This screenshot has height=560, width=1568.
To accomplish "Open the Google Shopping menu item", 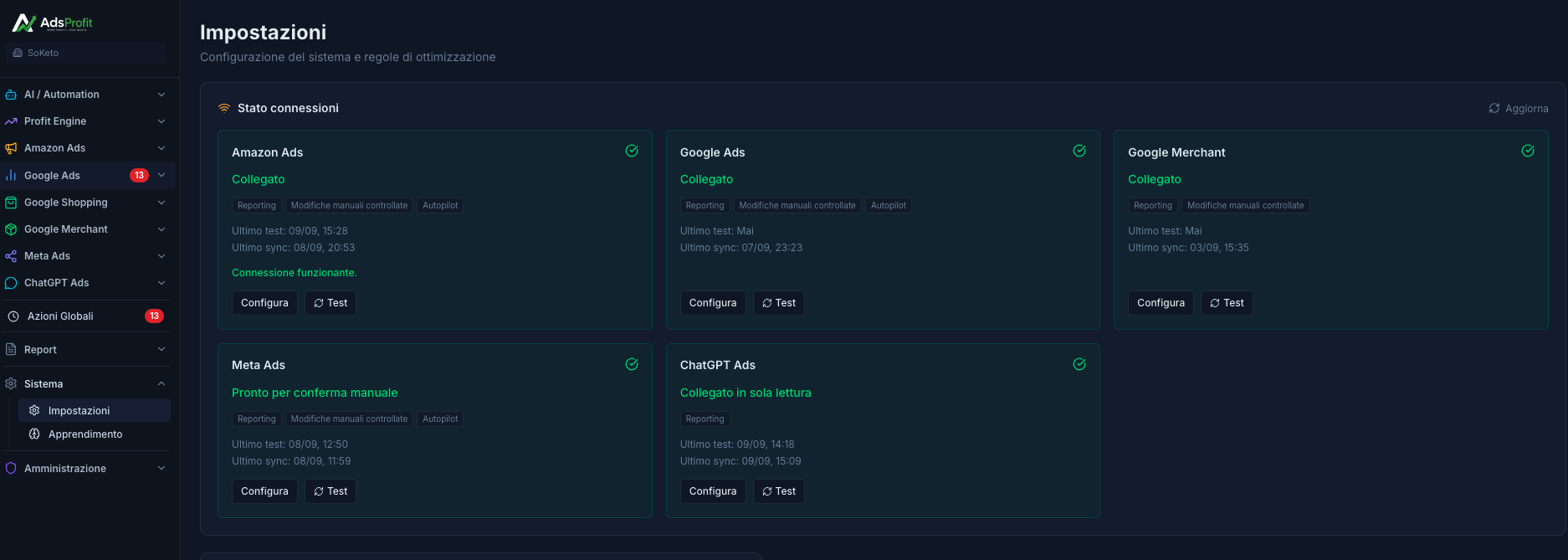I will pyautogui.click(x=85, y=203).
